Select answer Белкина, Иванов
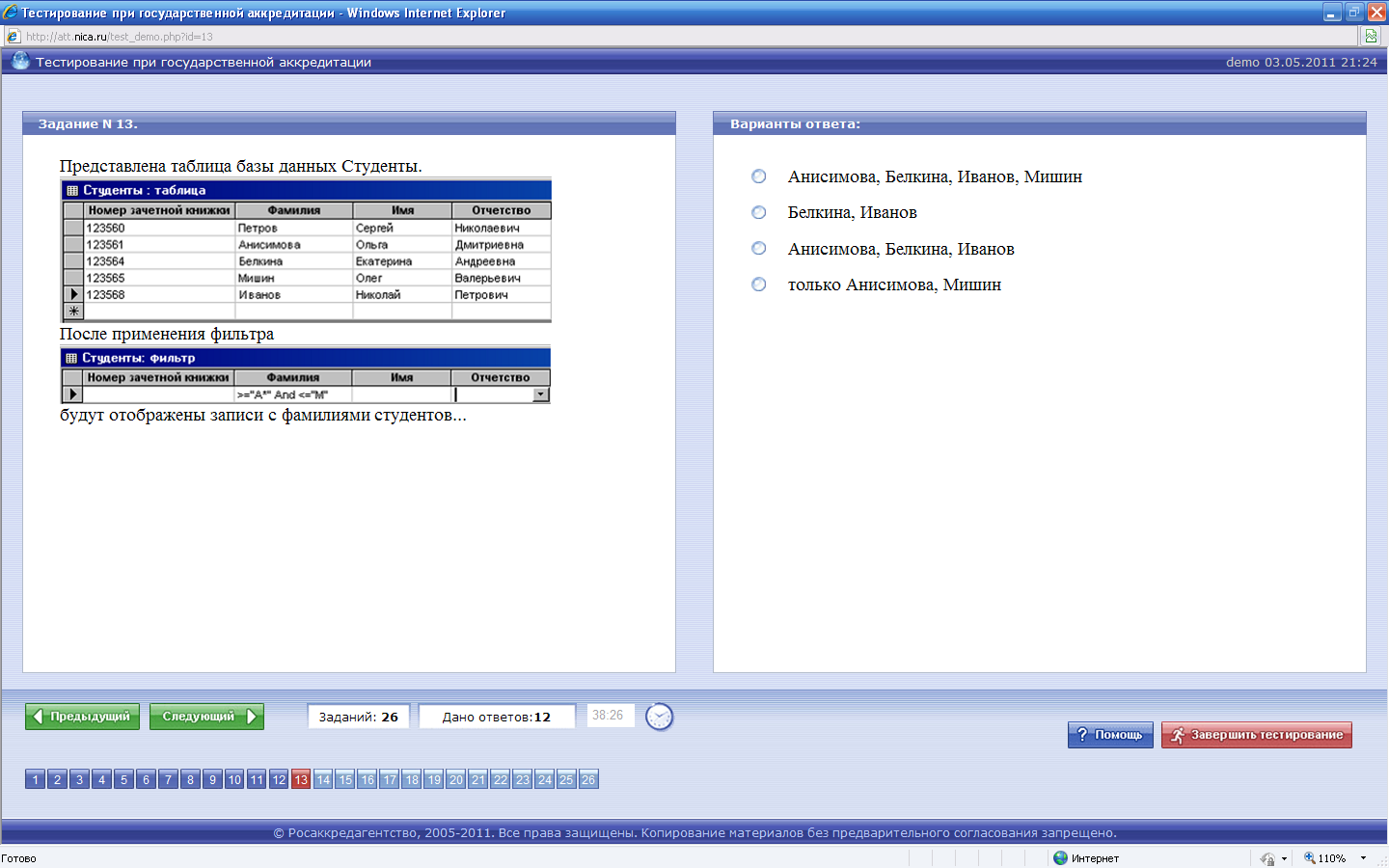 (759, 212)
